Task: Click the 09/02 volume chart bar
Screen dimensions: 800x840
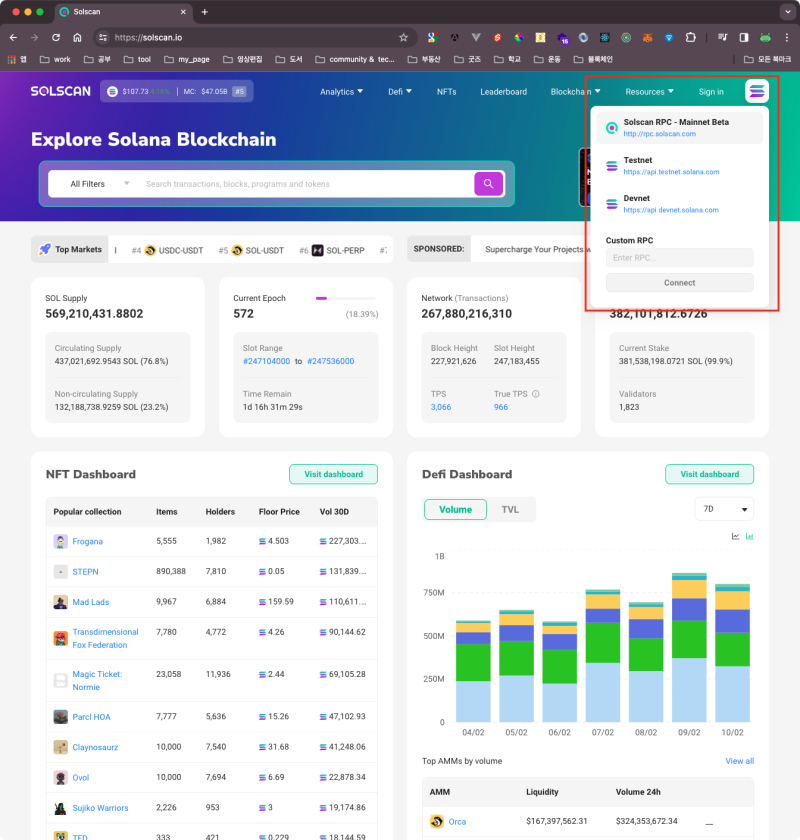Action: point(689,648)
